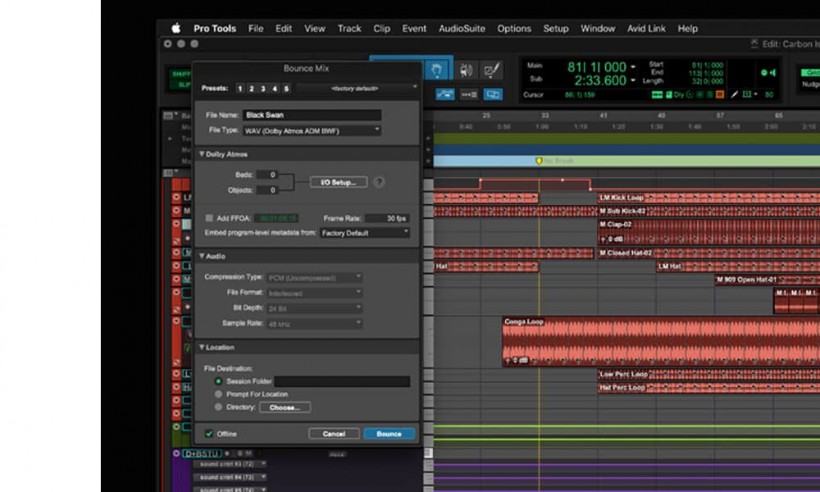Collapse the Audio section

point(201,256)
